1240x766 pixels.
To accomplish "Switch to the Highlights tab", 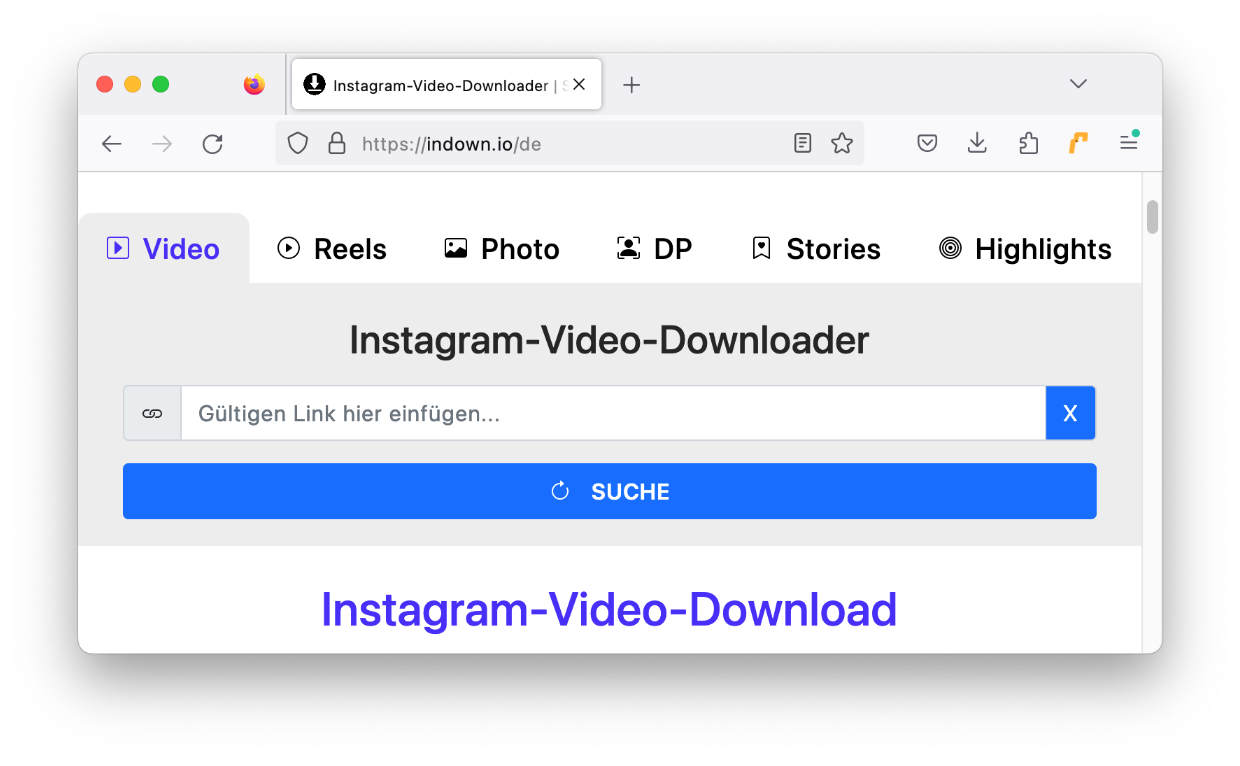I will pyautogui.click(x=1025, y=249).
